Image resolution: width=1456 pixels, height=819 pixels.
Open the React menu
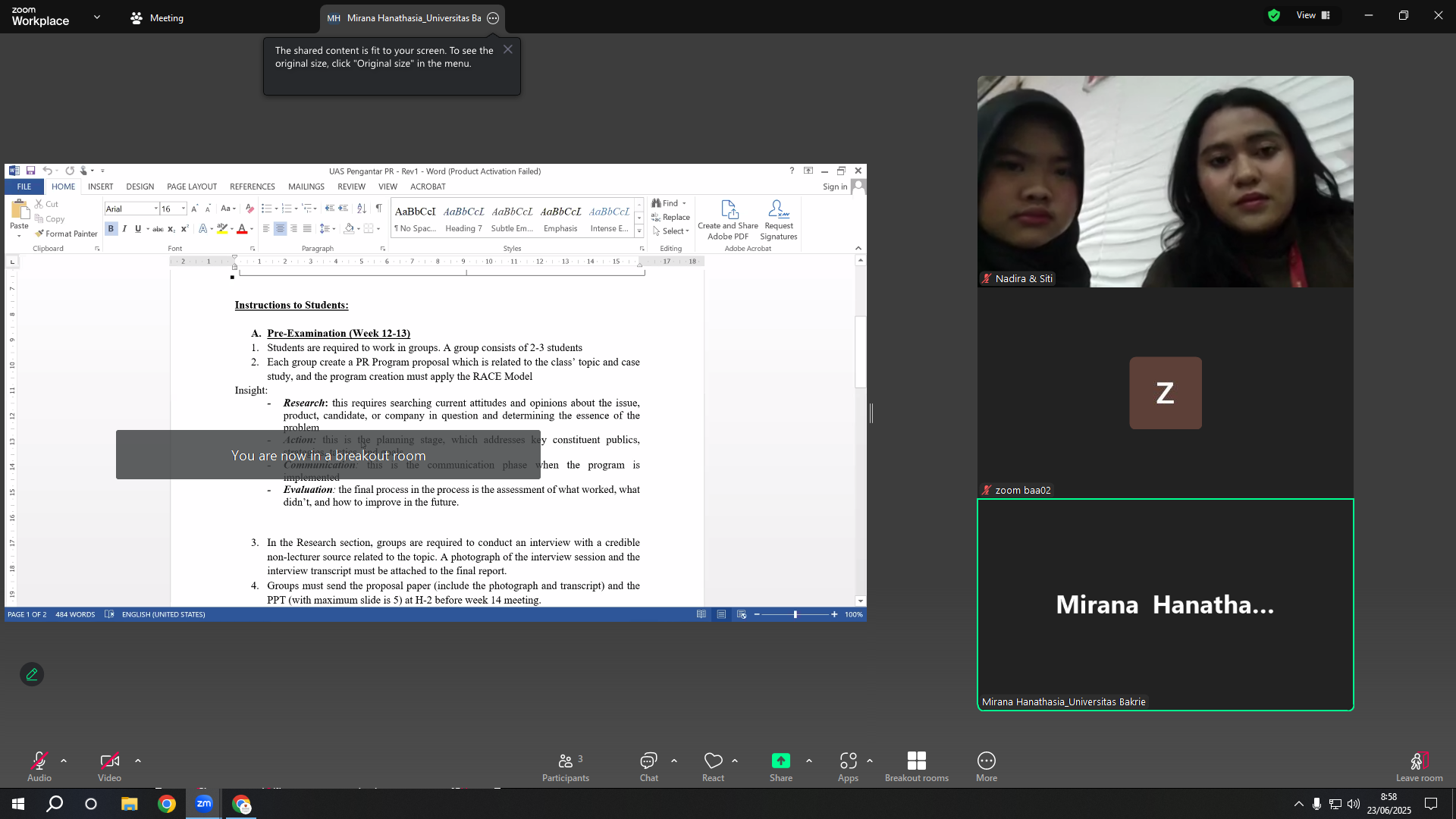coord(713,766)
